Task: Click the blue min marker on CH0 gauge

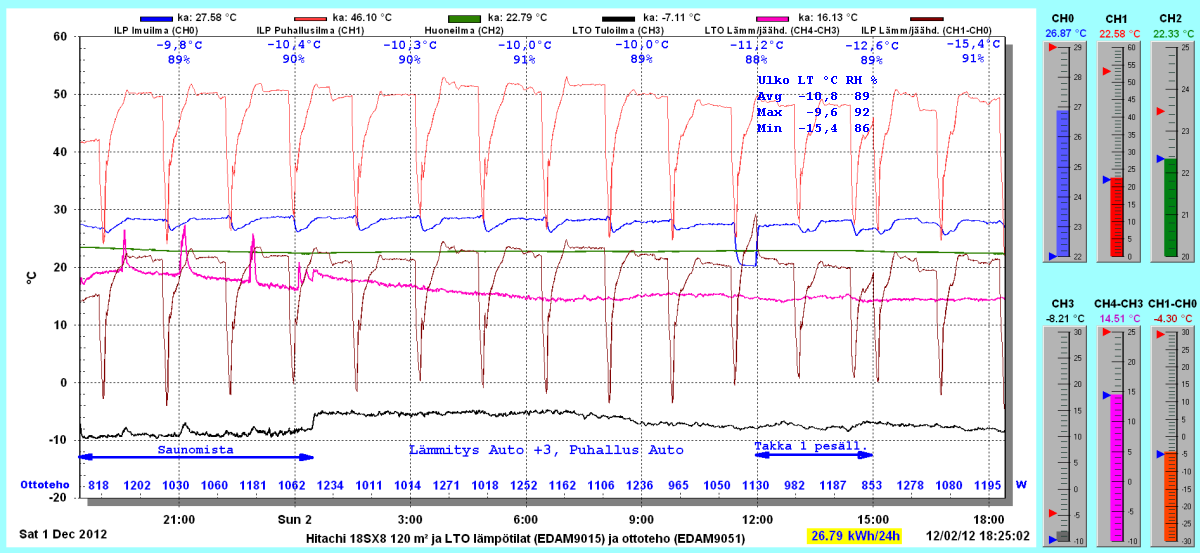Action: coord(1051,257)
